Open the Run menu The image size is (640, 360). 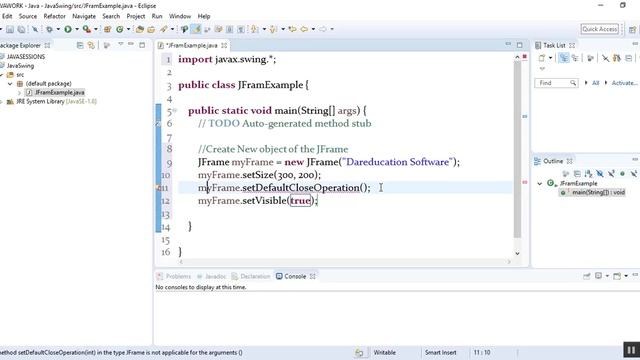click(x=157, y=16)
